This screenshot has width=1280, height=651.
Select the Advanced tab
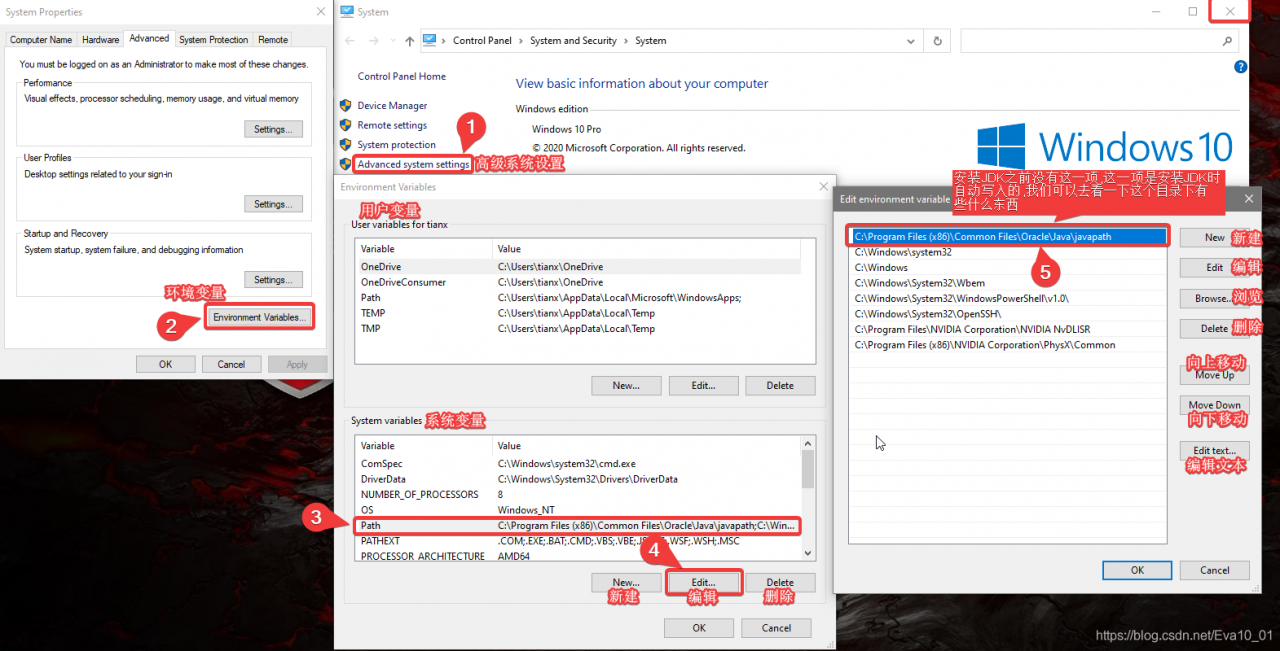149,38
